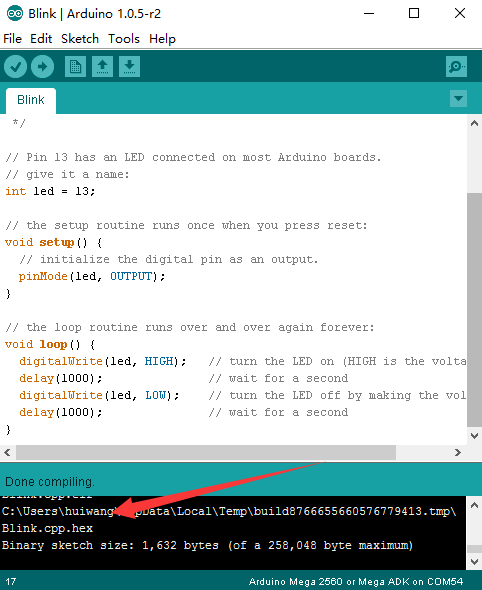Click the 'pinMode(led, OUTPUT);' line
Viewport: 482px width, 590px height.
pyautogui.click(x=92, y=277)
